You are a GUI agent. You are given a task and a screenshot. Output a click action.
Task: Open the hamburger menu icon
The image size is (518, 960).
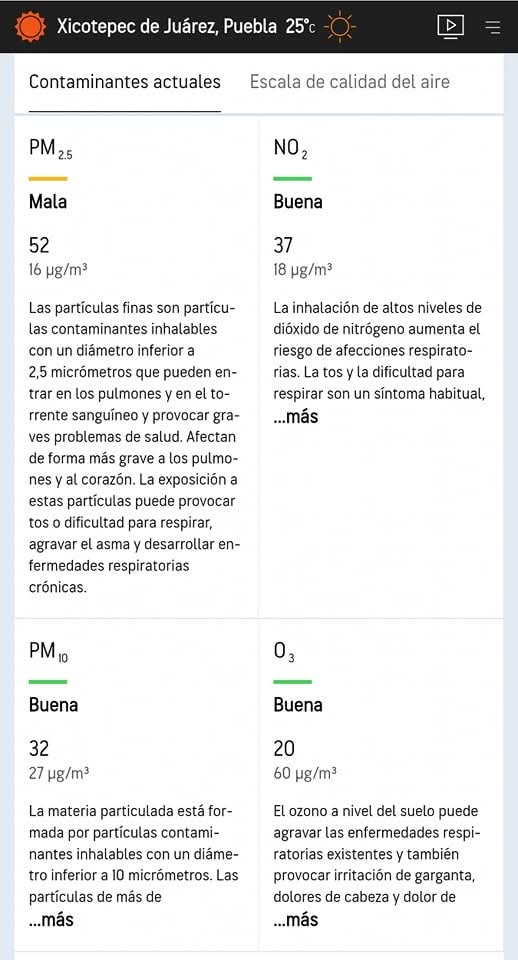coord(492,27)
